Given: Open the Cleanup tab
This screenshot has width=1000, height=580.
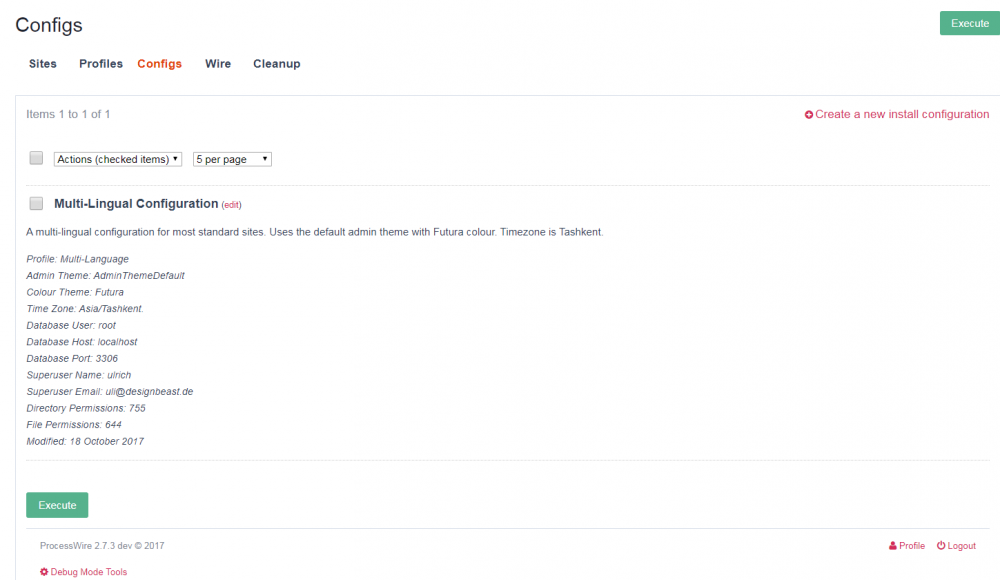Looking at the screenshot, I should tap(276, 63).
